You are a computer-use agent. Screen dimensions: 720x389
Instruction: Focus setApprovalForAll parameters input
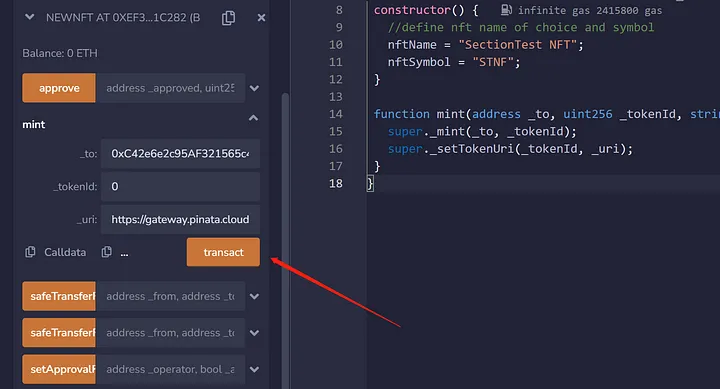(170, 369)
